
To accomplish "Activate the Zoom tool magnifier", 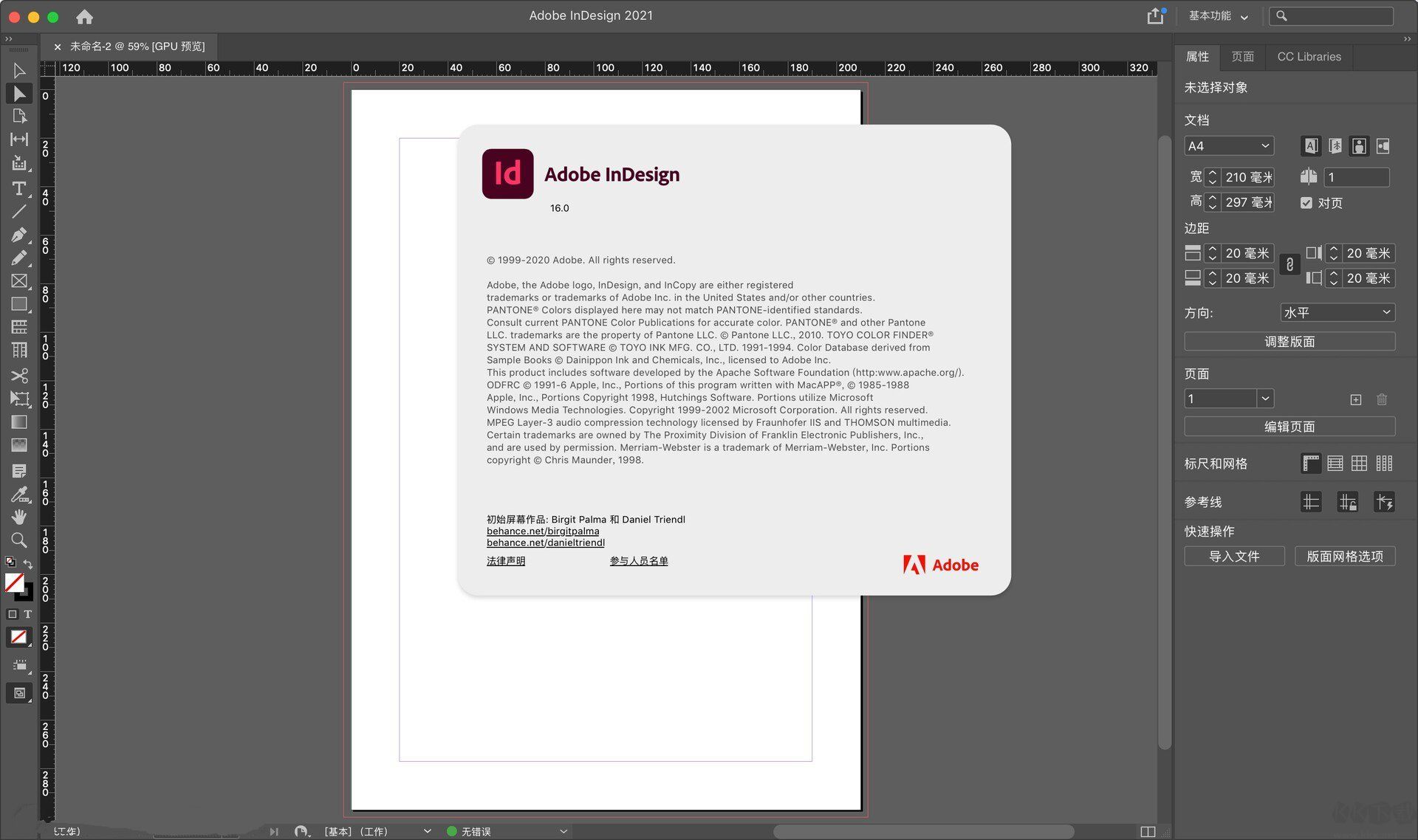I will click(x=19, y=540).
